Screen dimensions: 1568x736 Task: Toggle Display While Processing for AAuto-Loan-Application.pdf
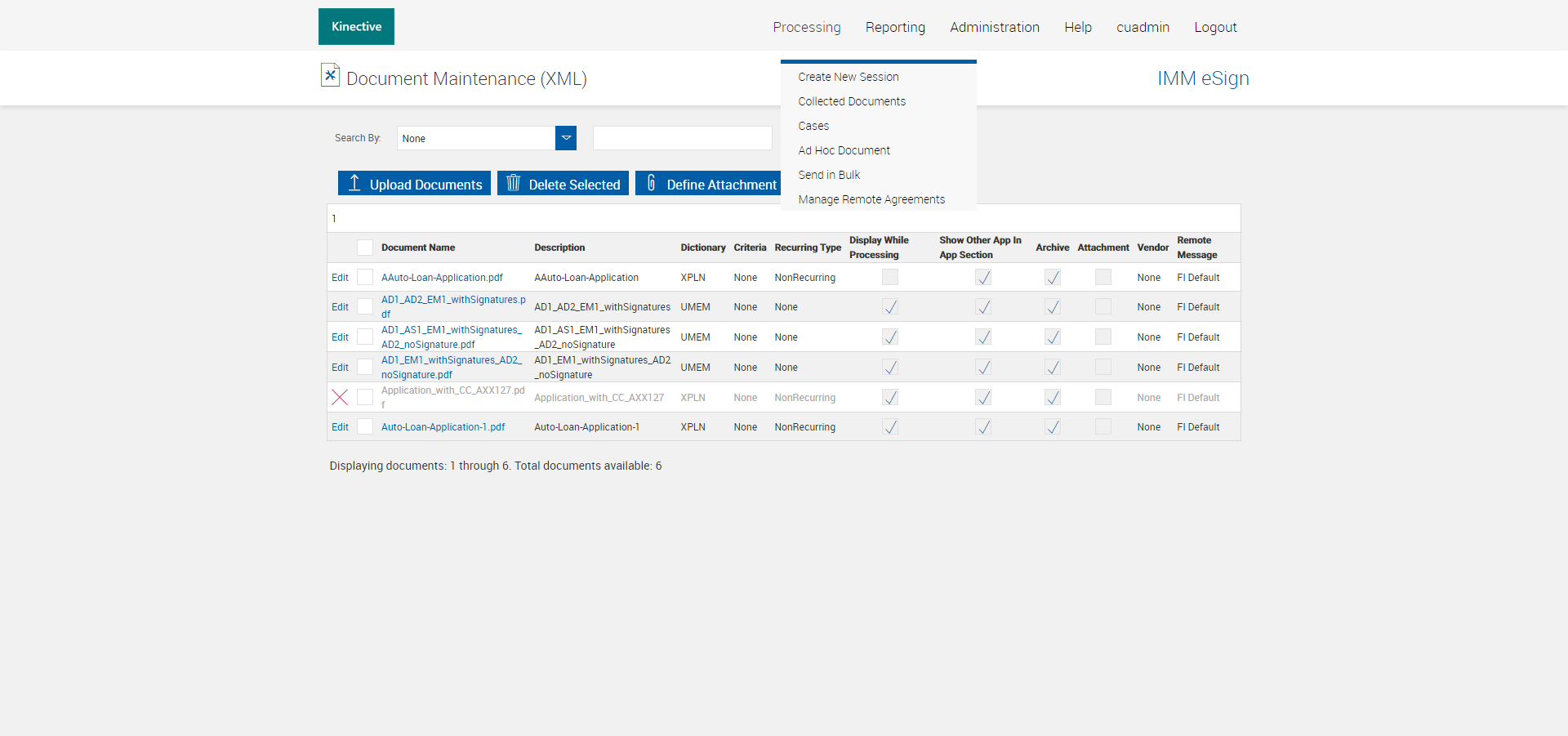click(889, 278)
